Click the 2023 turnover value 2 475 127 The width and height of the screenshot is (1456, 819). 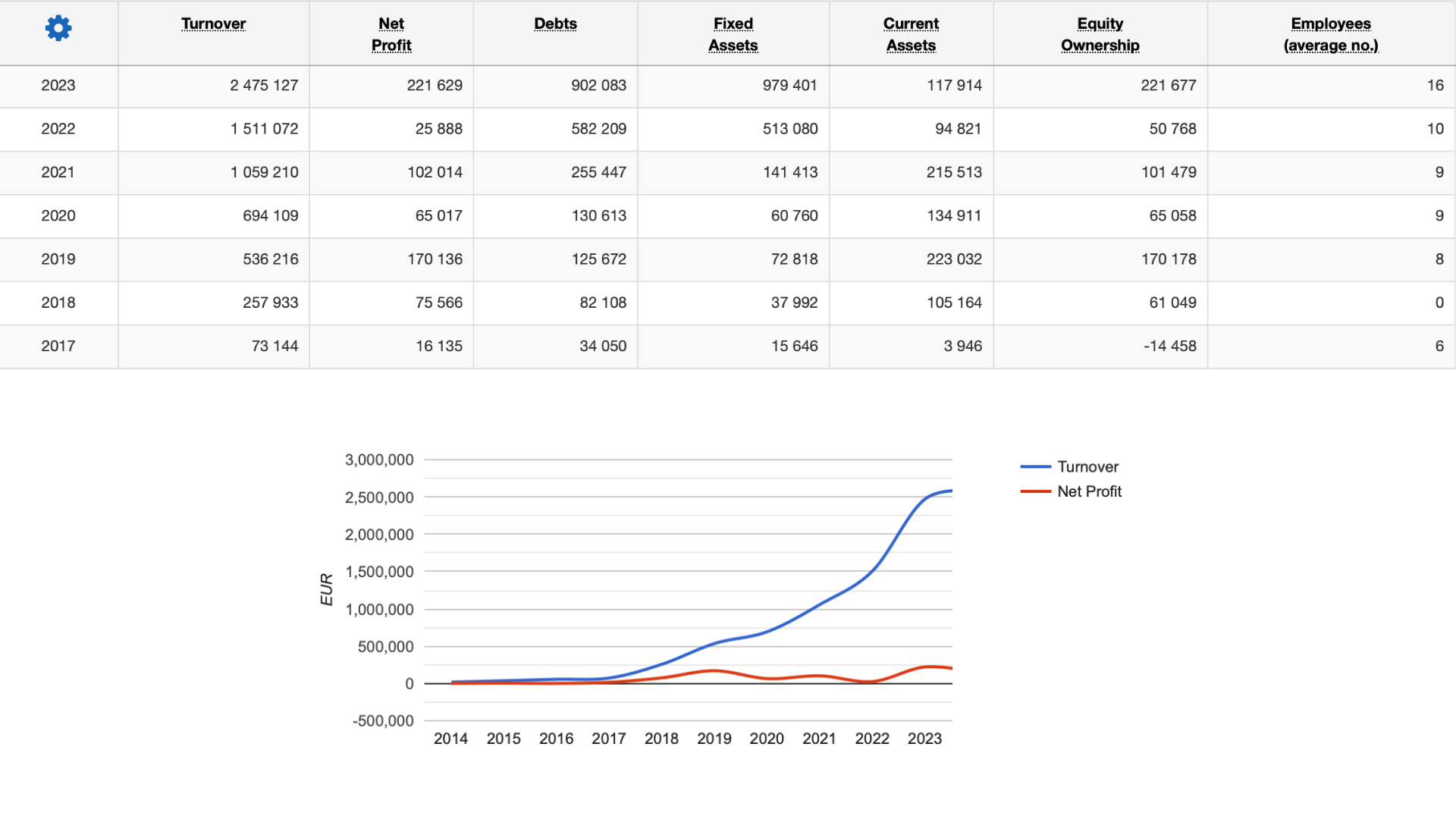coord(264,86)
